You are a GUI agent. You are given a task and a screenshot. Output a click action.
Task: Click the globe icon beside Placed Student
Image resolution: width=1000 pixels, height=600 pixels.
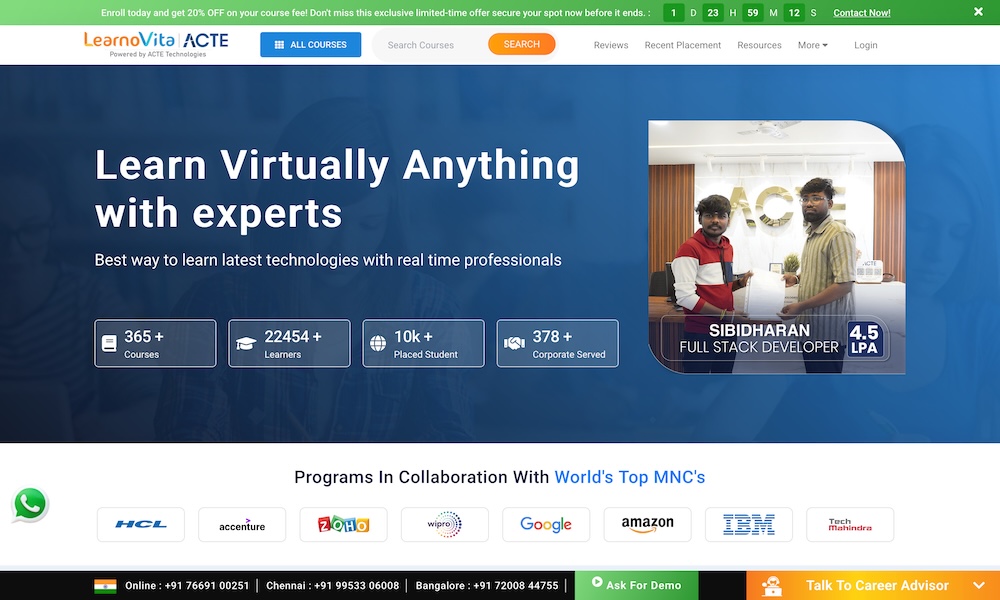tap(378, 344)
